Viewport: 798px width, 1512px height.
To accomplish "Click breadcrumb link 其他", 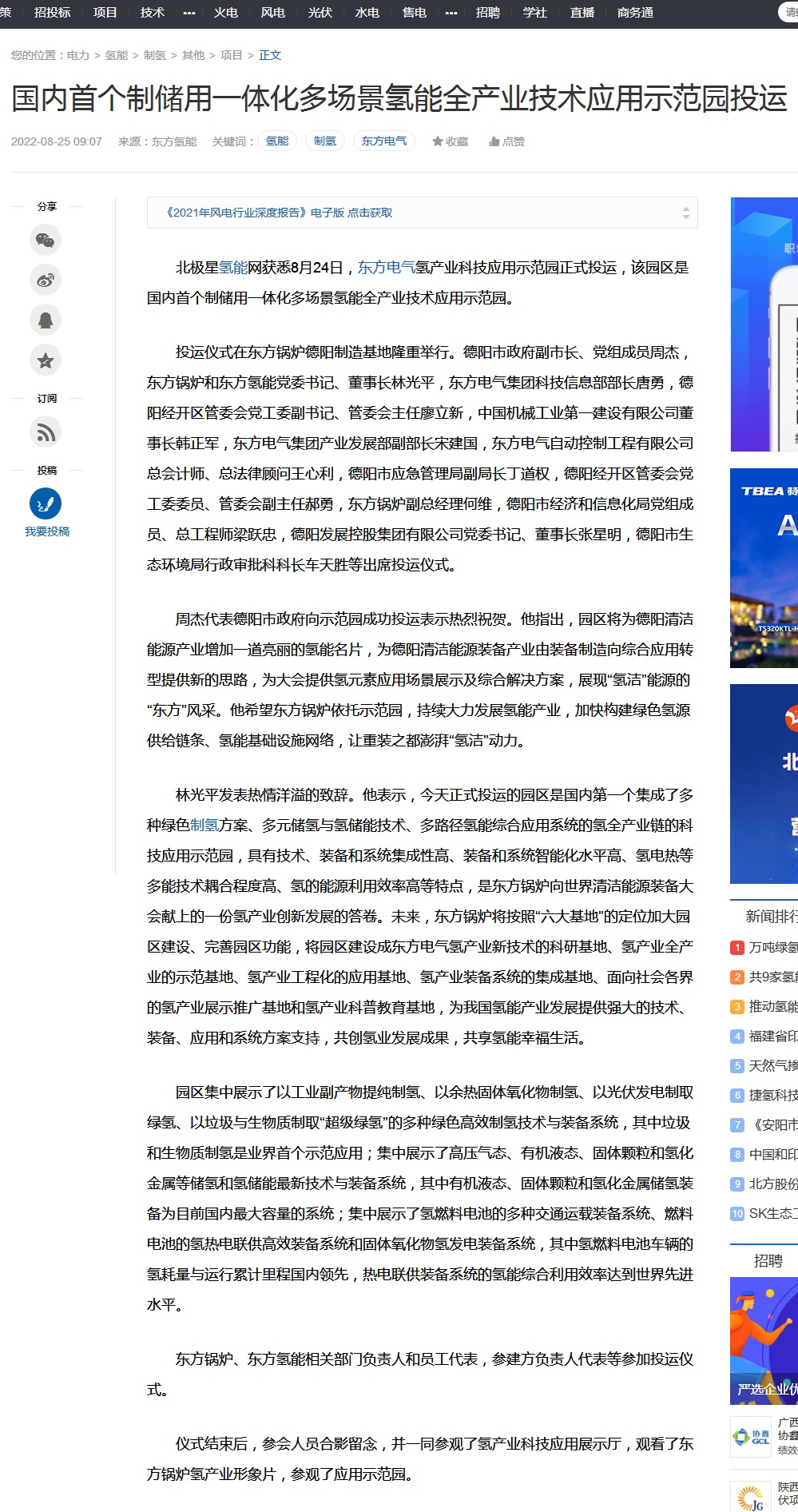I will click(193, 55).
